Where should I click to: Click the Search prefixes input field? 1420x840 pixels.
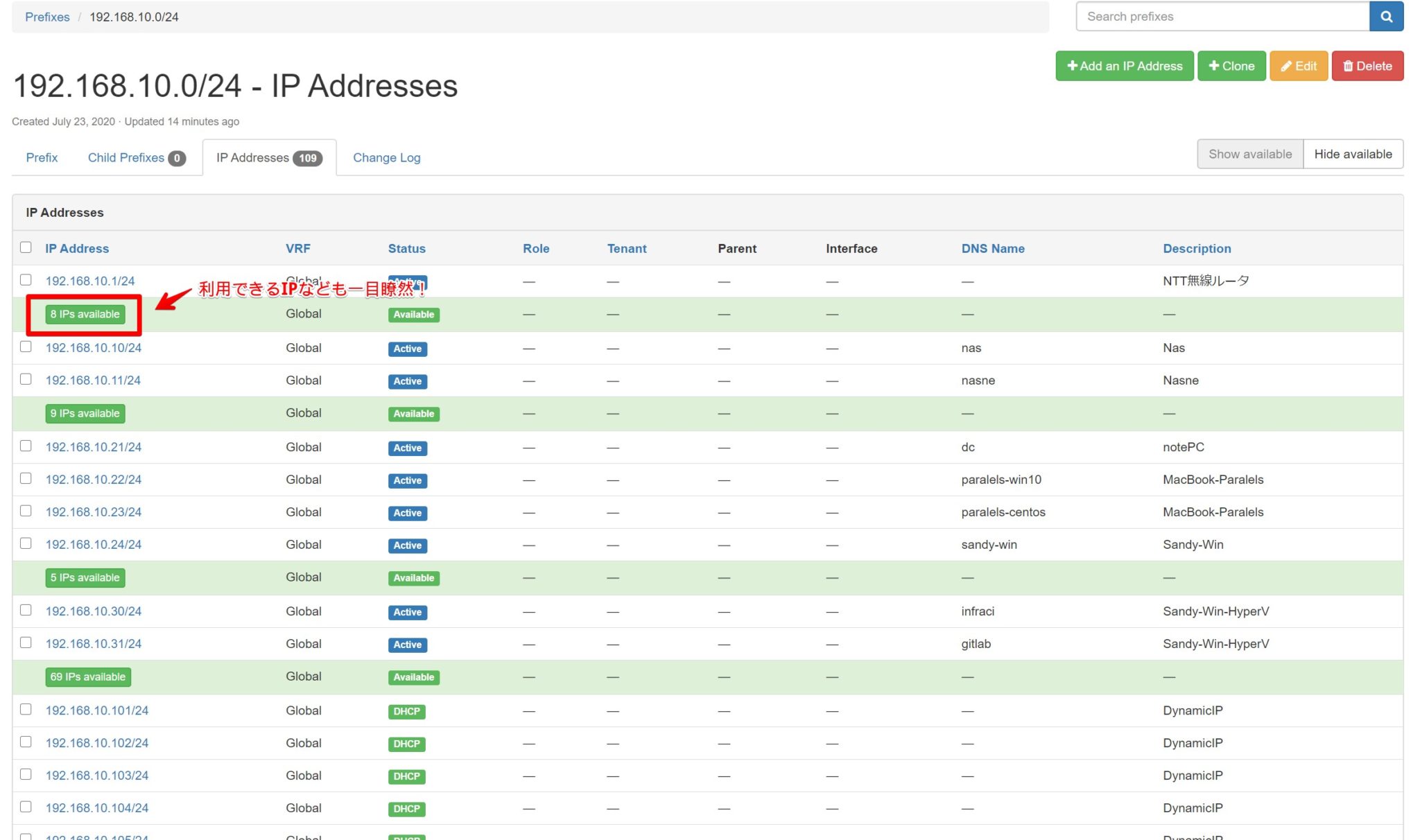[1222, 17]
